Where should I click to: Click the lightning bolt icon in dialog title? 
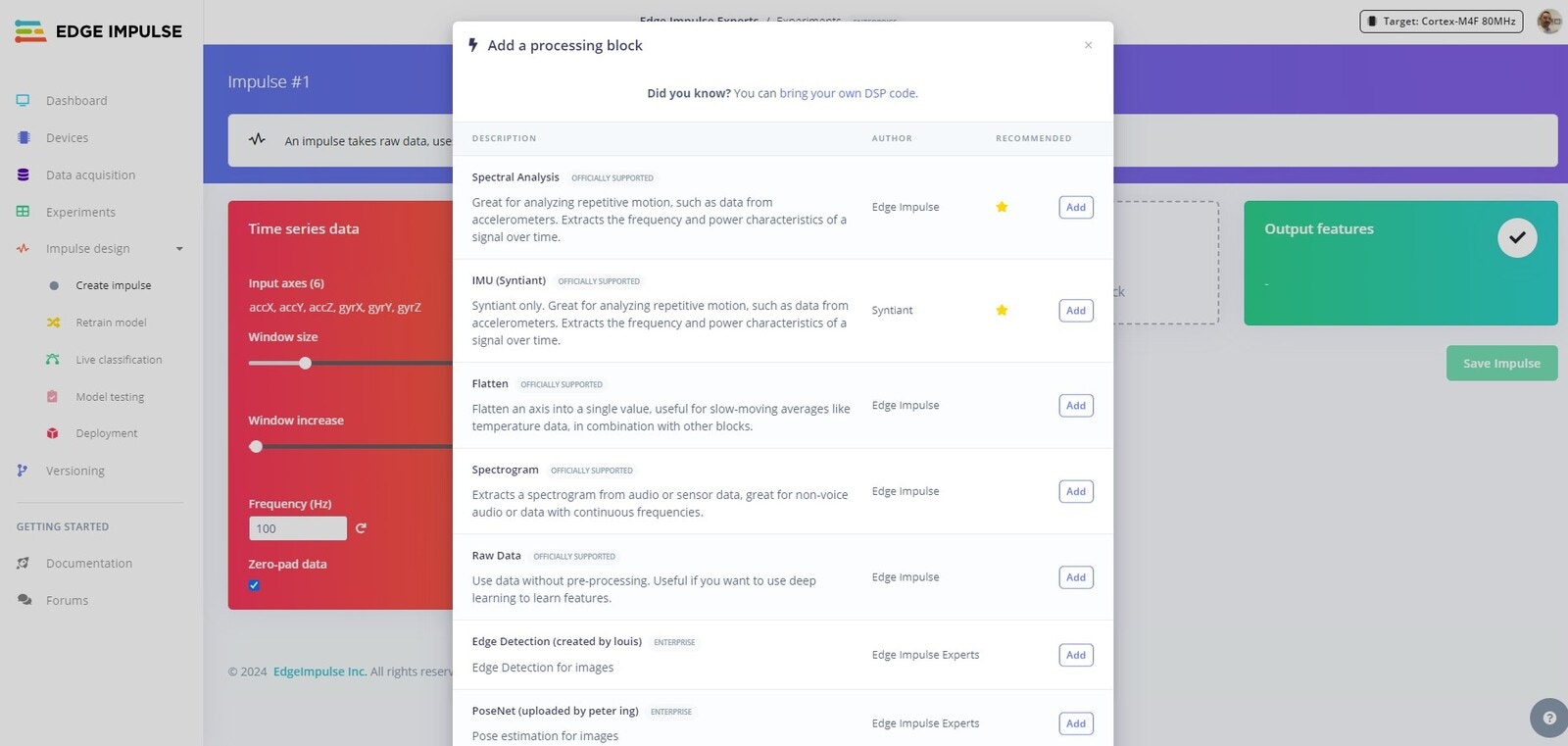tap(473, 45)
